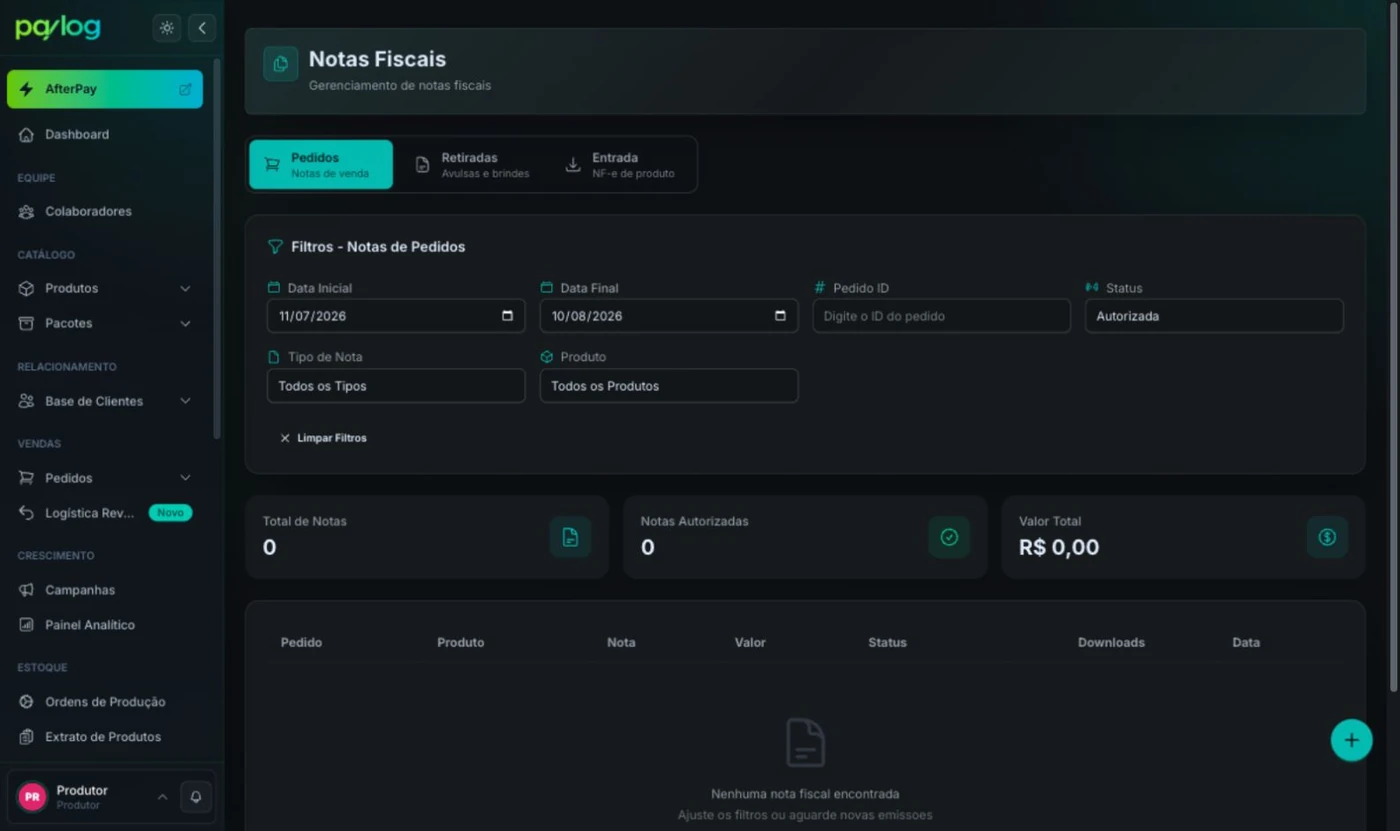The width and height of the screenshot is (1400, 831).
Task: Open the Produto filter dropdown
Action: (x=669, y=386)
